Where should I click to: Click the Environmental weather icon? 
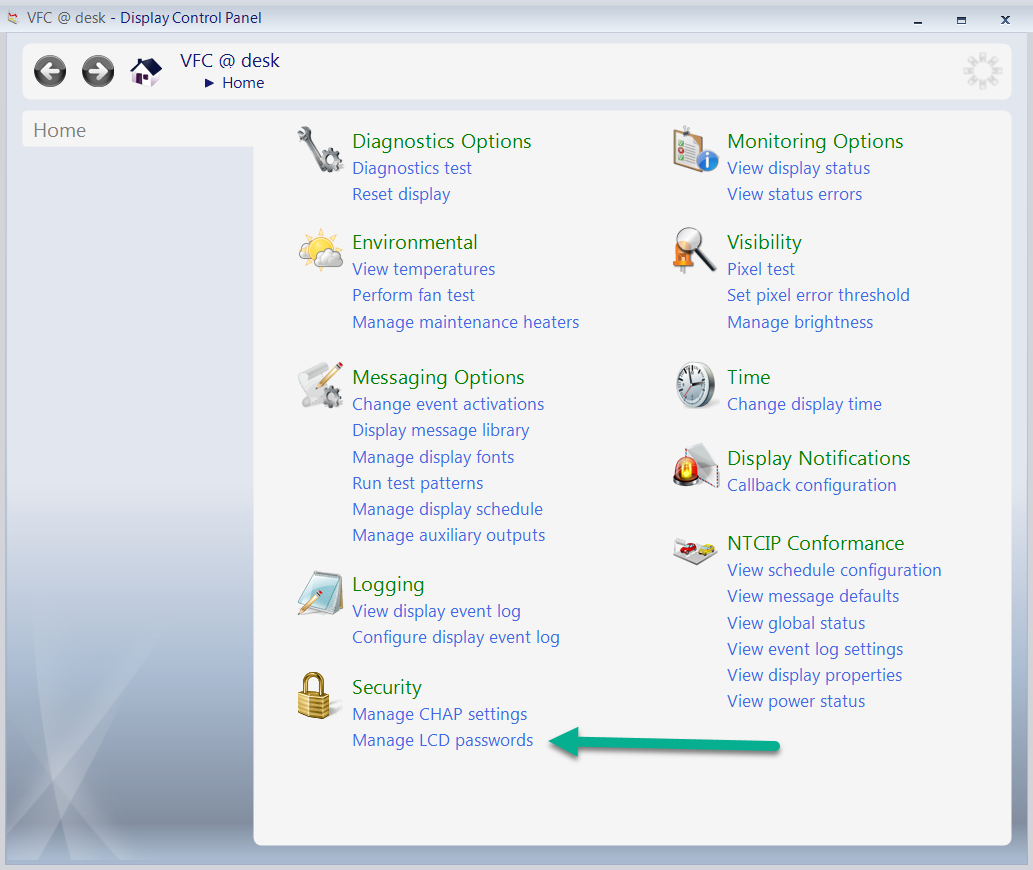coord(320,250)
